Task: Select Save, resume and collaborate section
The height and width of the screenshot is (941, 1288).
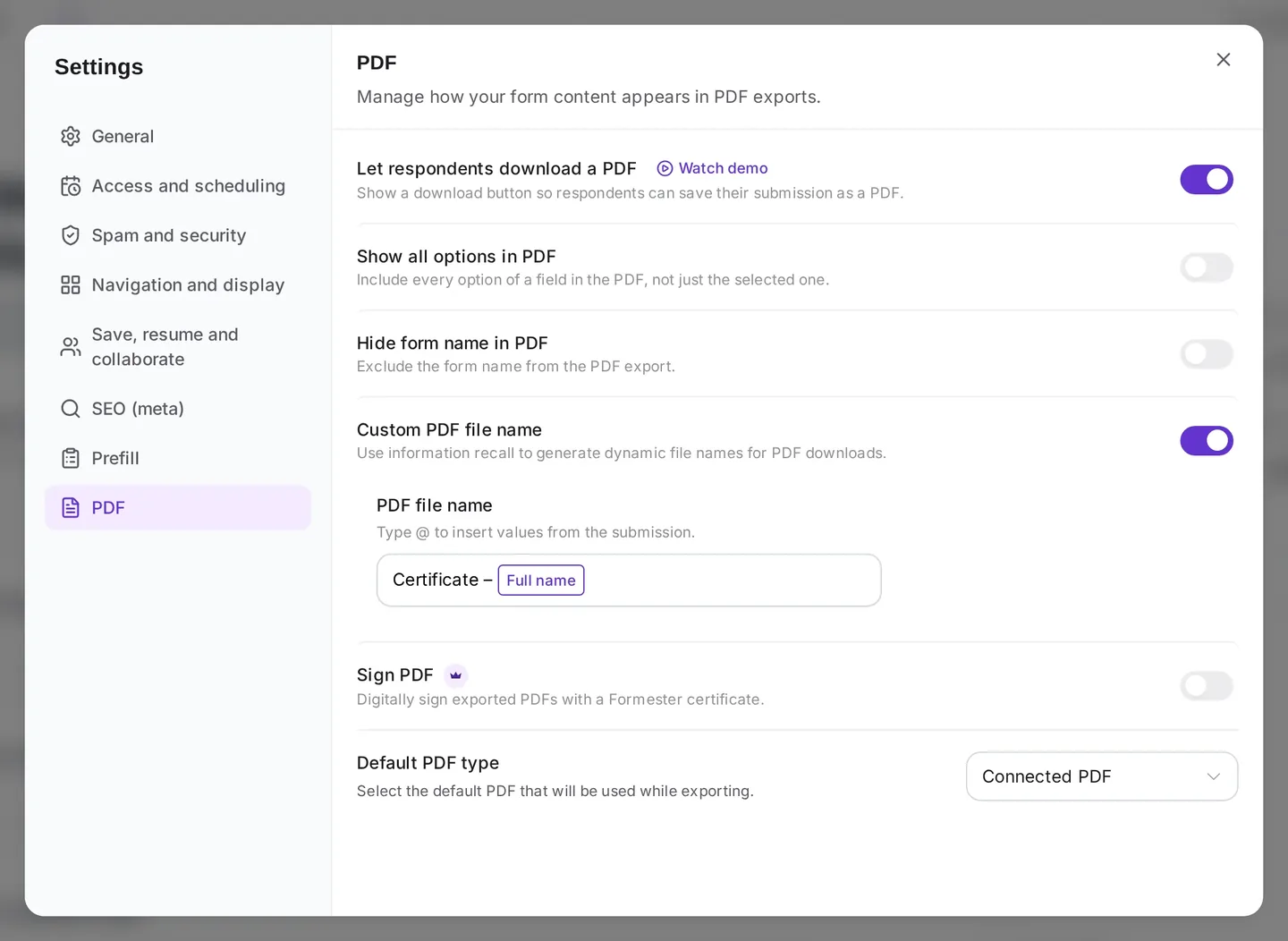Action: point(178,347)
